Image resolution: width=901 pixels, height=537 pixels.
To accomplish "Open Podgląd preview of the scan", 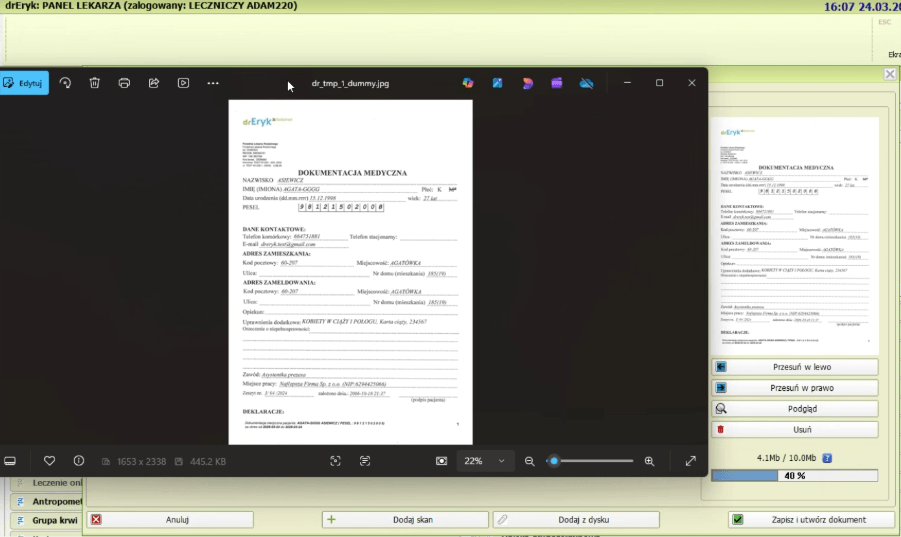I will tap(795, 409).
